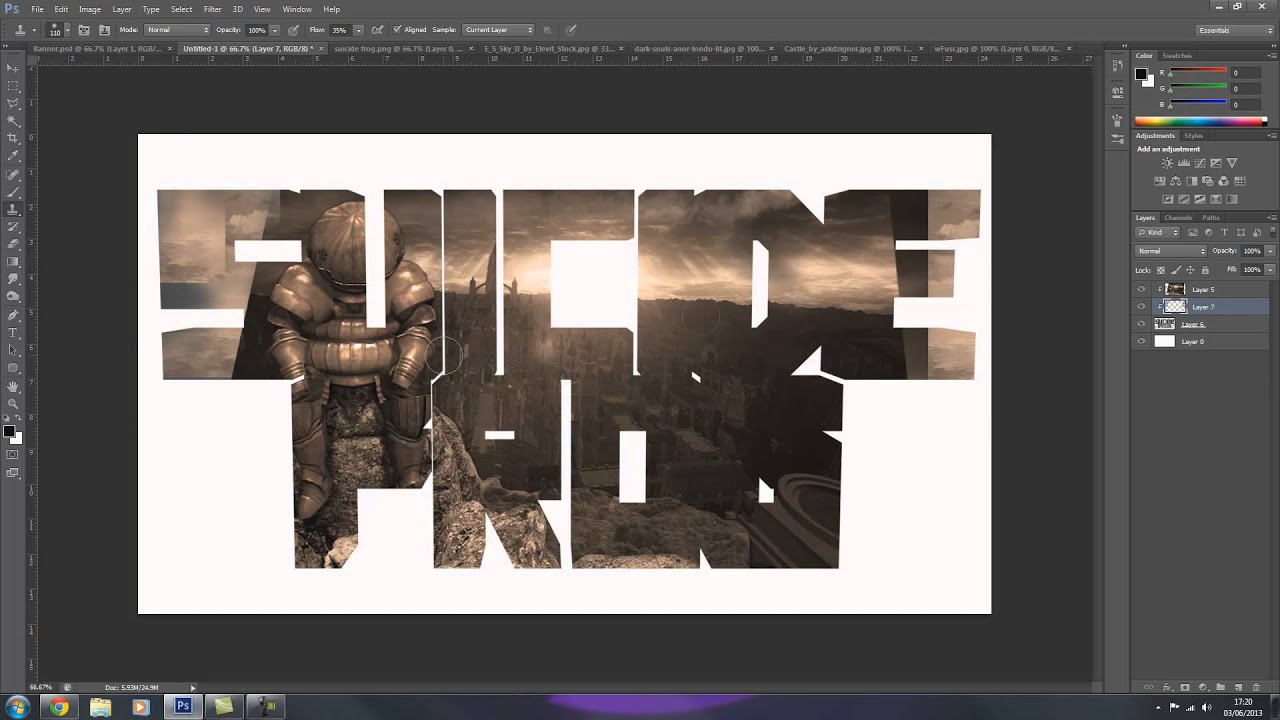Add a Photo Filter adjustment

click(x=1208, y=181)
